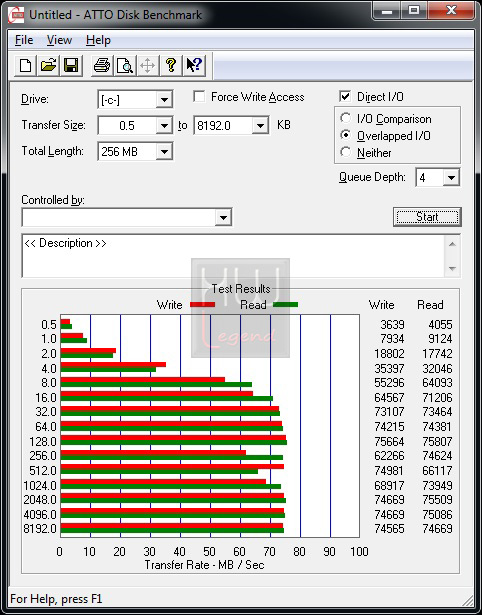Activate the context help pointer icon
The image size is (482, 615).
(194, 65)
